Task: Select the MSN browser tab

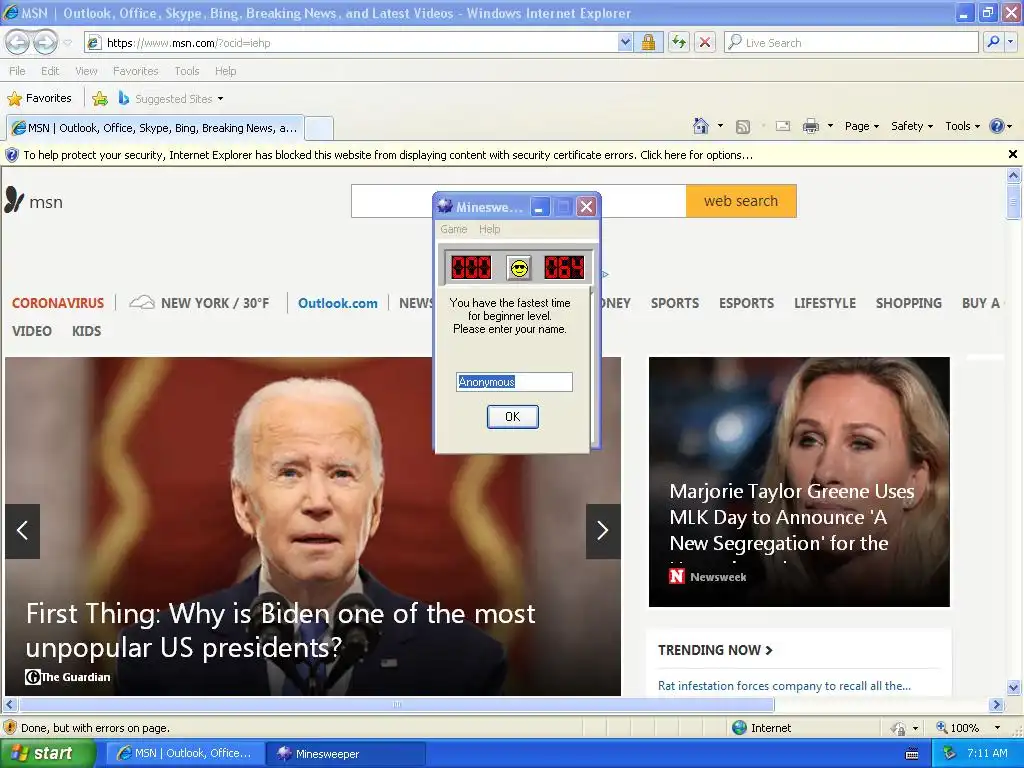Action: point(155,128)
